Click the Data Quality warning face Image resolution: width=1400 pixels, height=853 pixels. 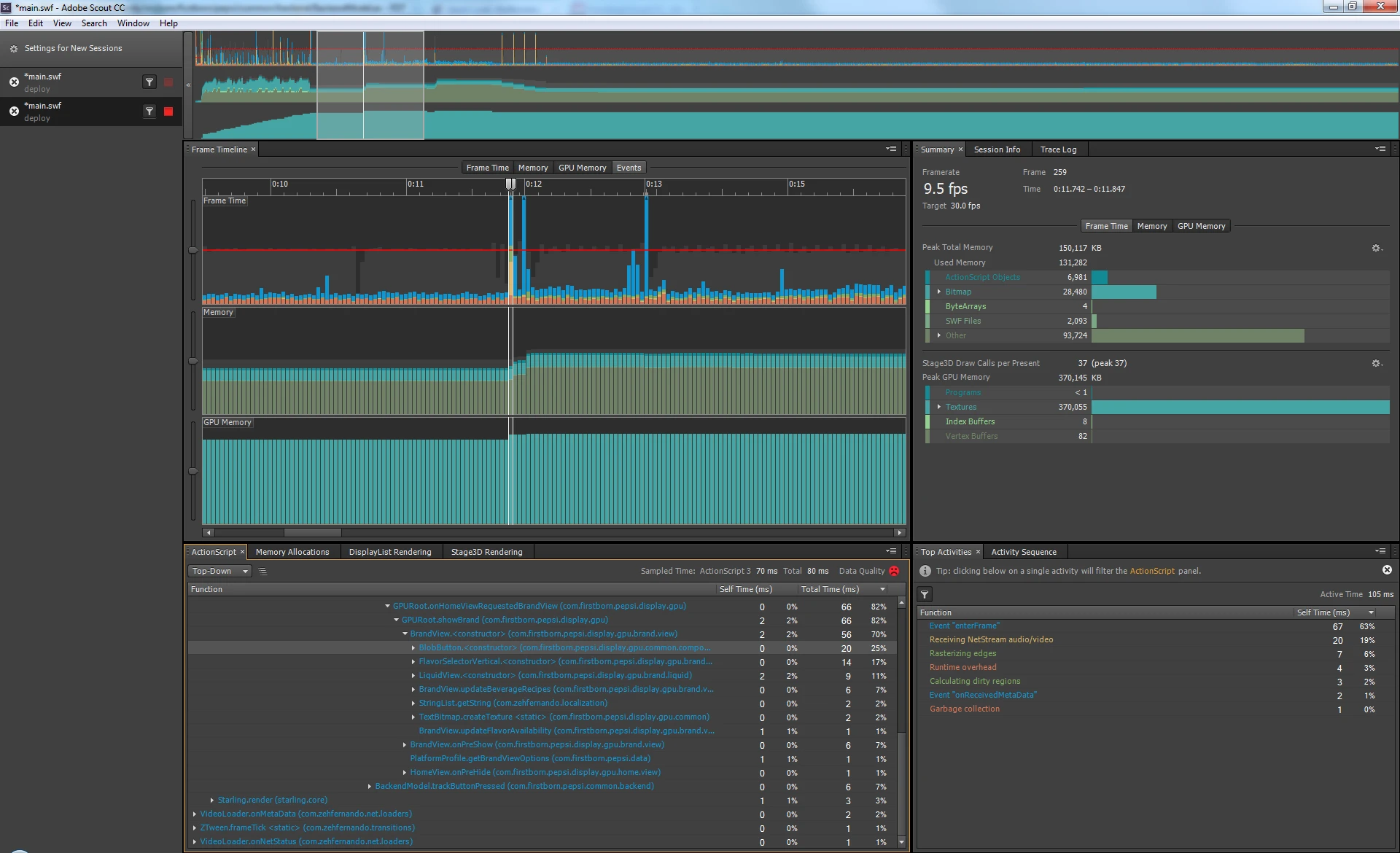click(x=895, y=571)
